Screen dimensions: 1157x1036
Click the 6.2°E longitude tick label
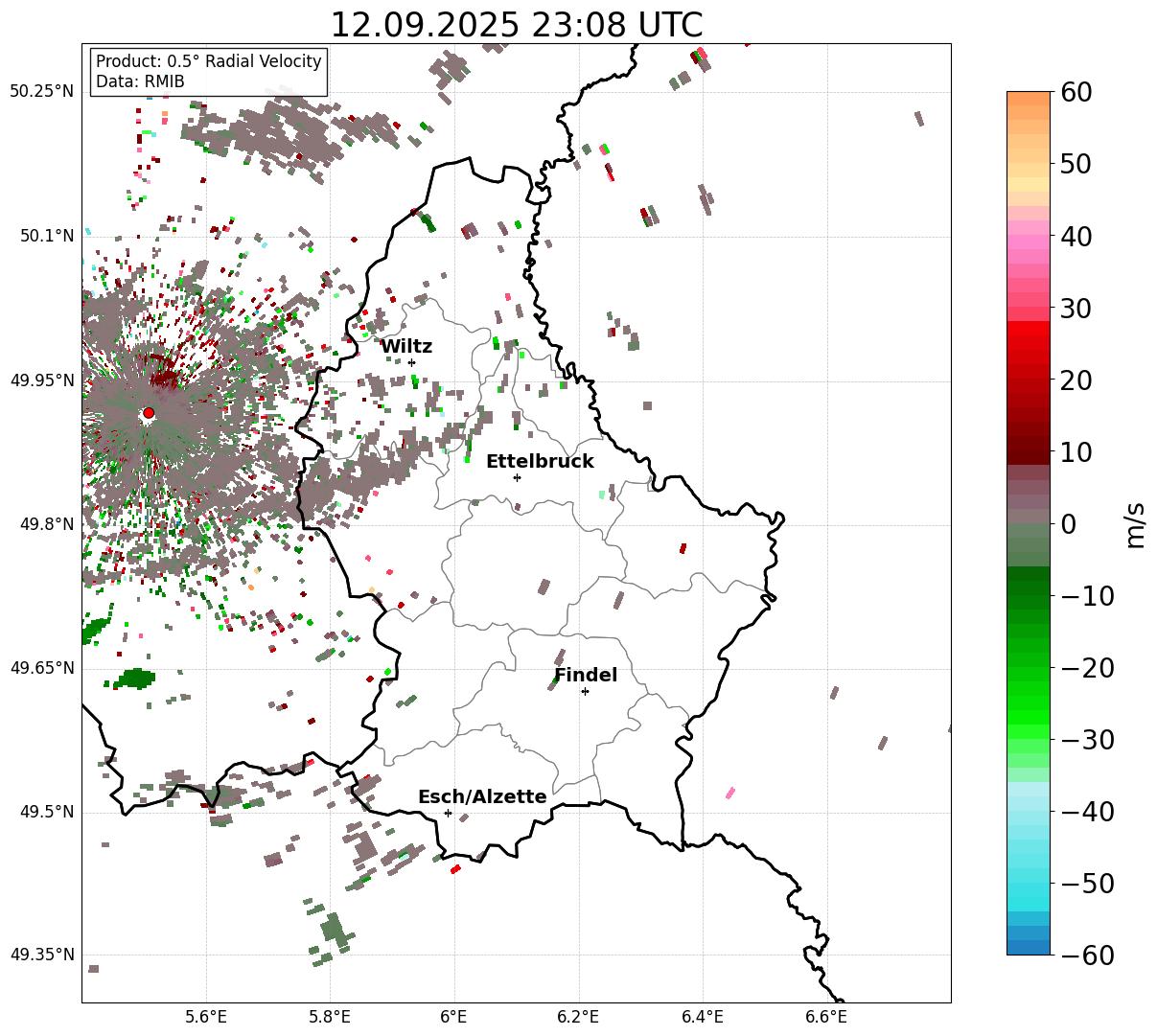578,1016
